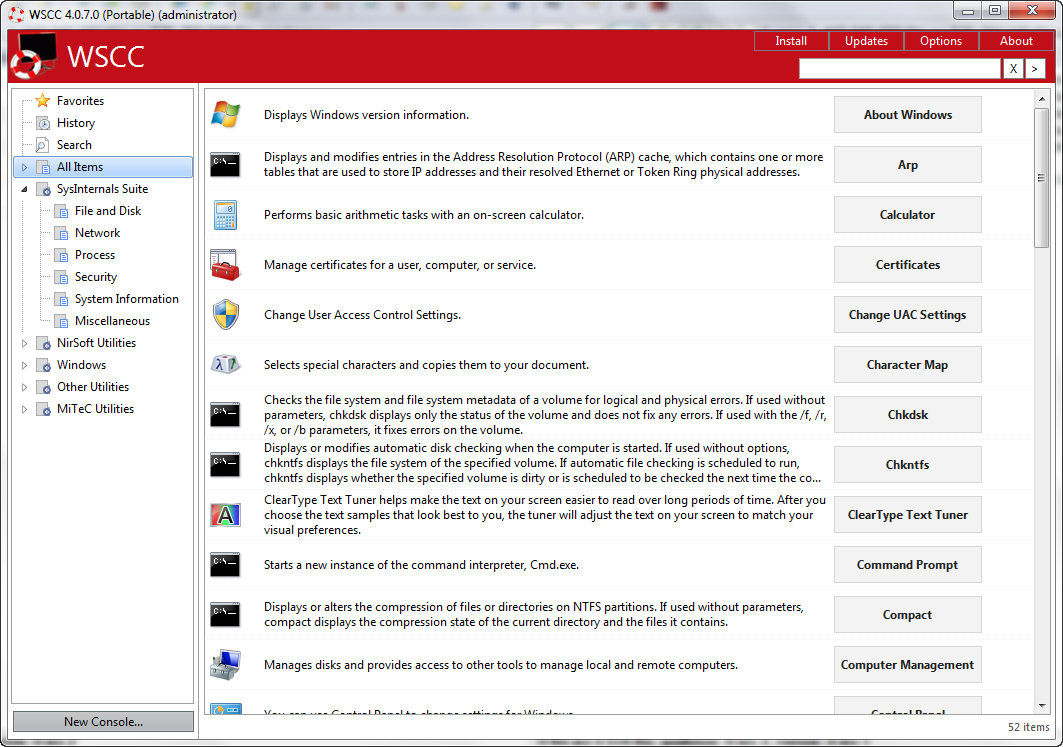Screen dimensions: 1063x747
Task: Open the Updates menu
Action: click(866, 41)
